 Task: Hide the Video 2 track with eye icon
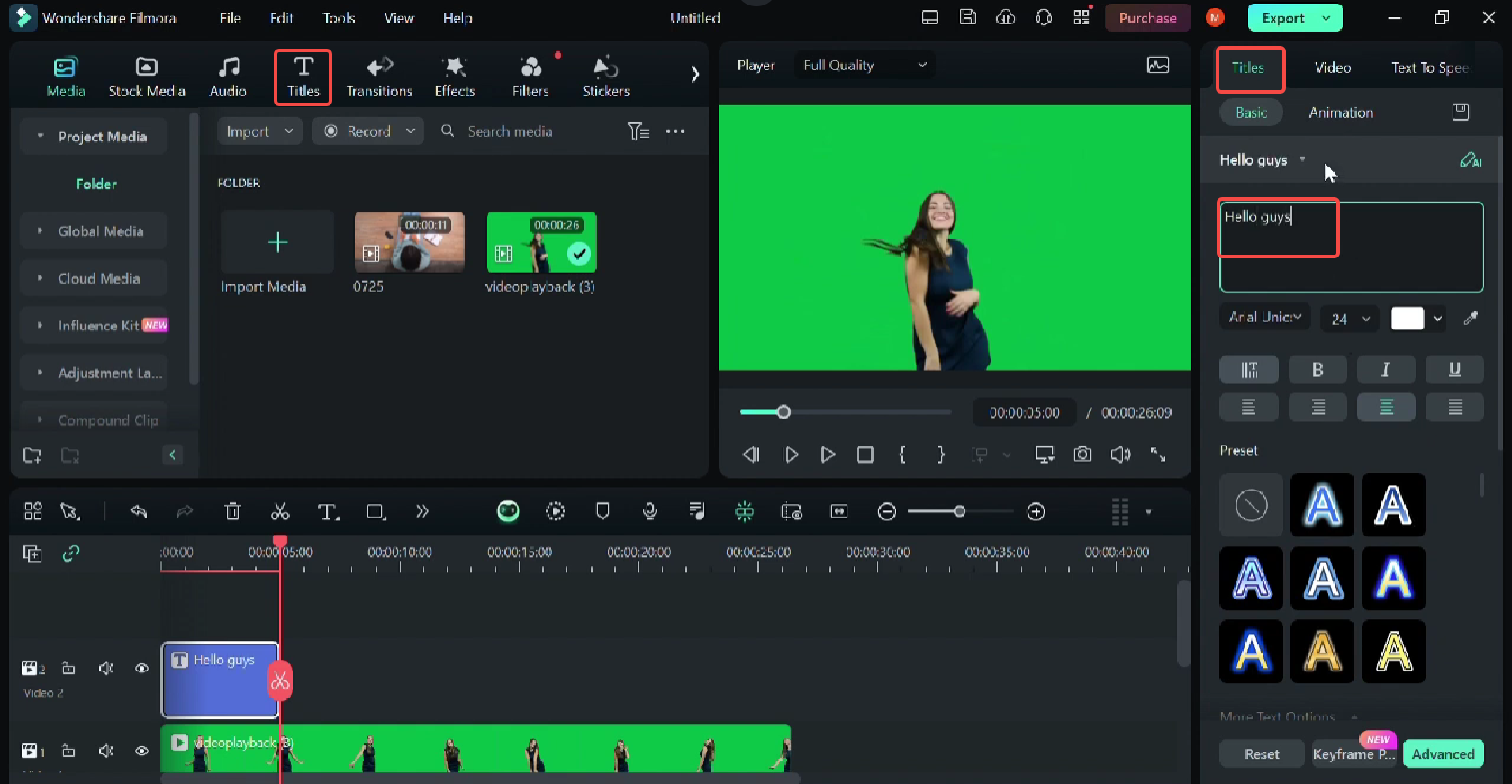pyautogui.click(x=141, y=668)
